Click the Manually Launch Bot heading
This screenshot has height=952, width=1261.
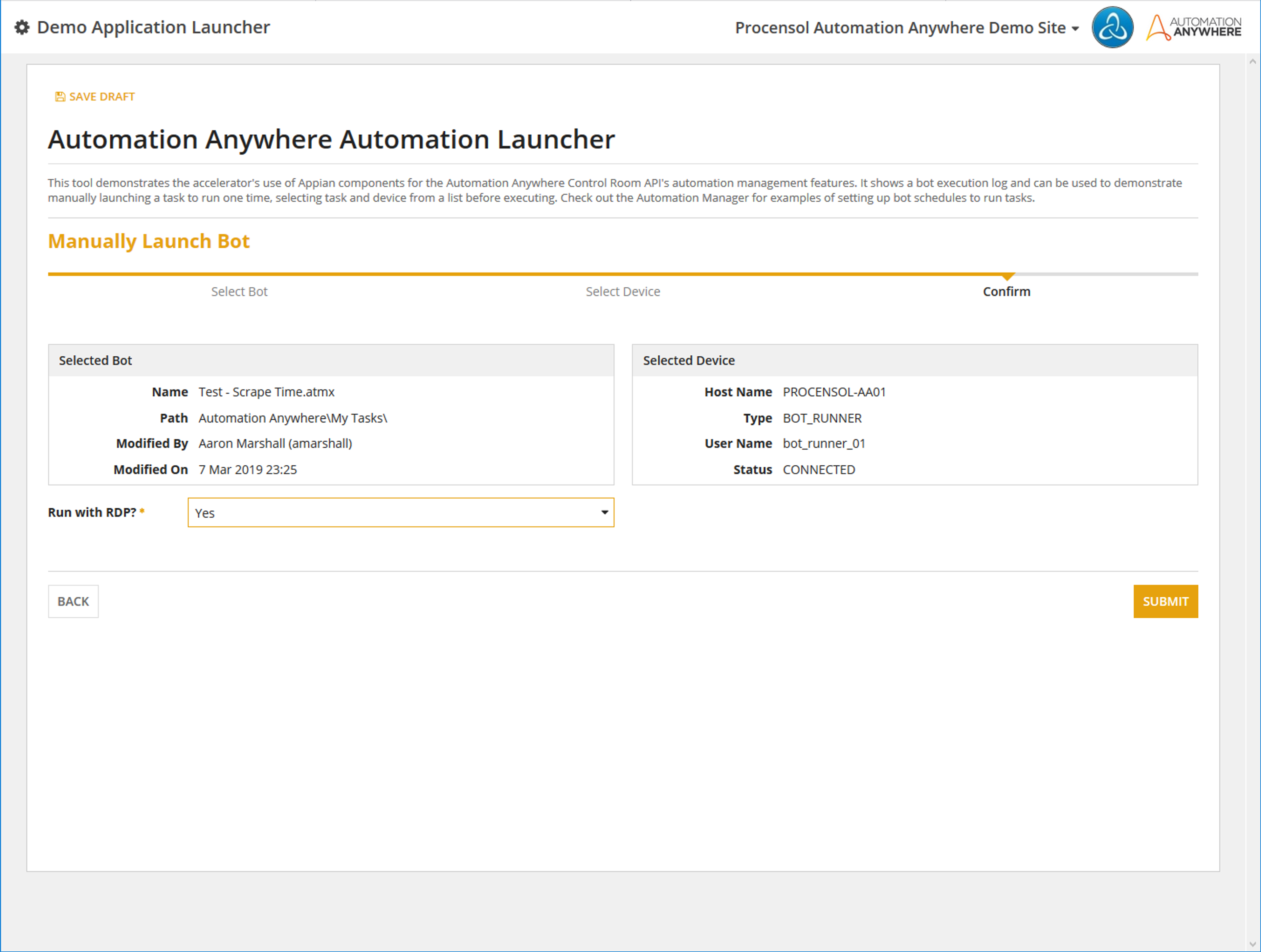[x=149, y=241]
